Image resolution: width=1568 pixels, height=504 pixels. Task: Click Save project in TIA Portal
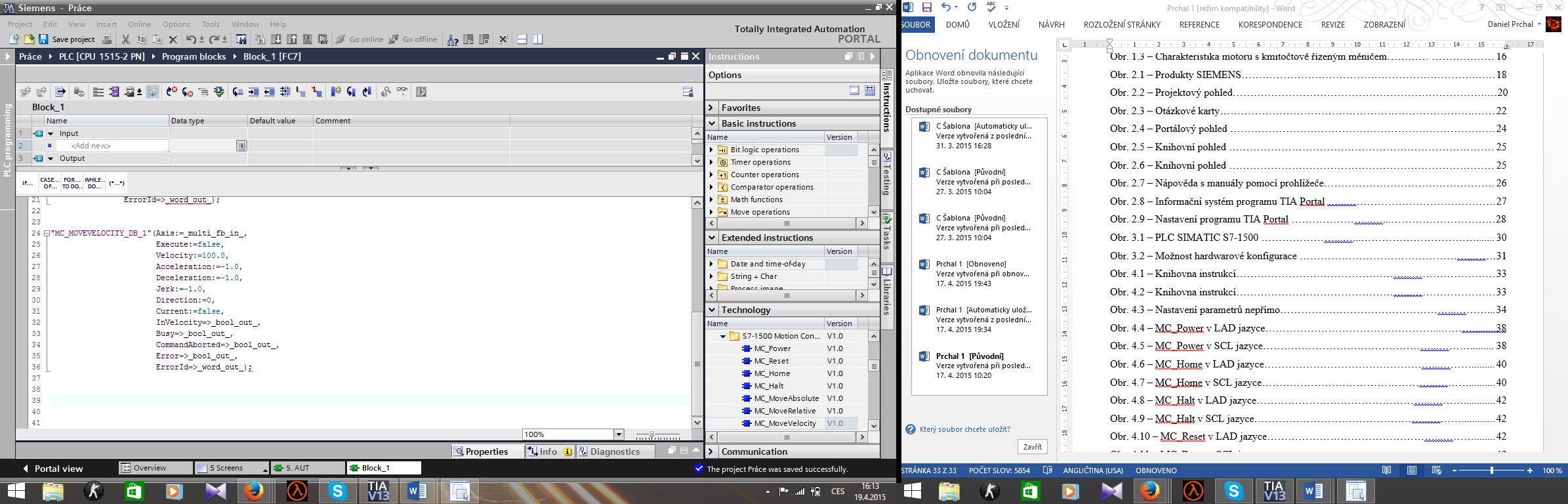66,39
